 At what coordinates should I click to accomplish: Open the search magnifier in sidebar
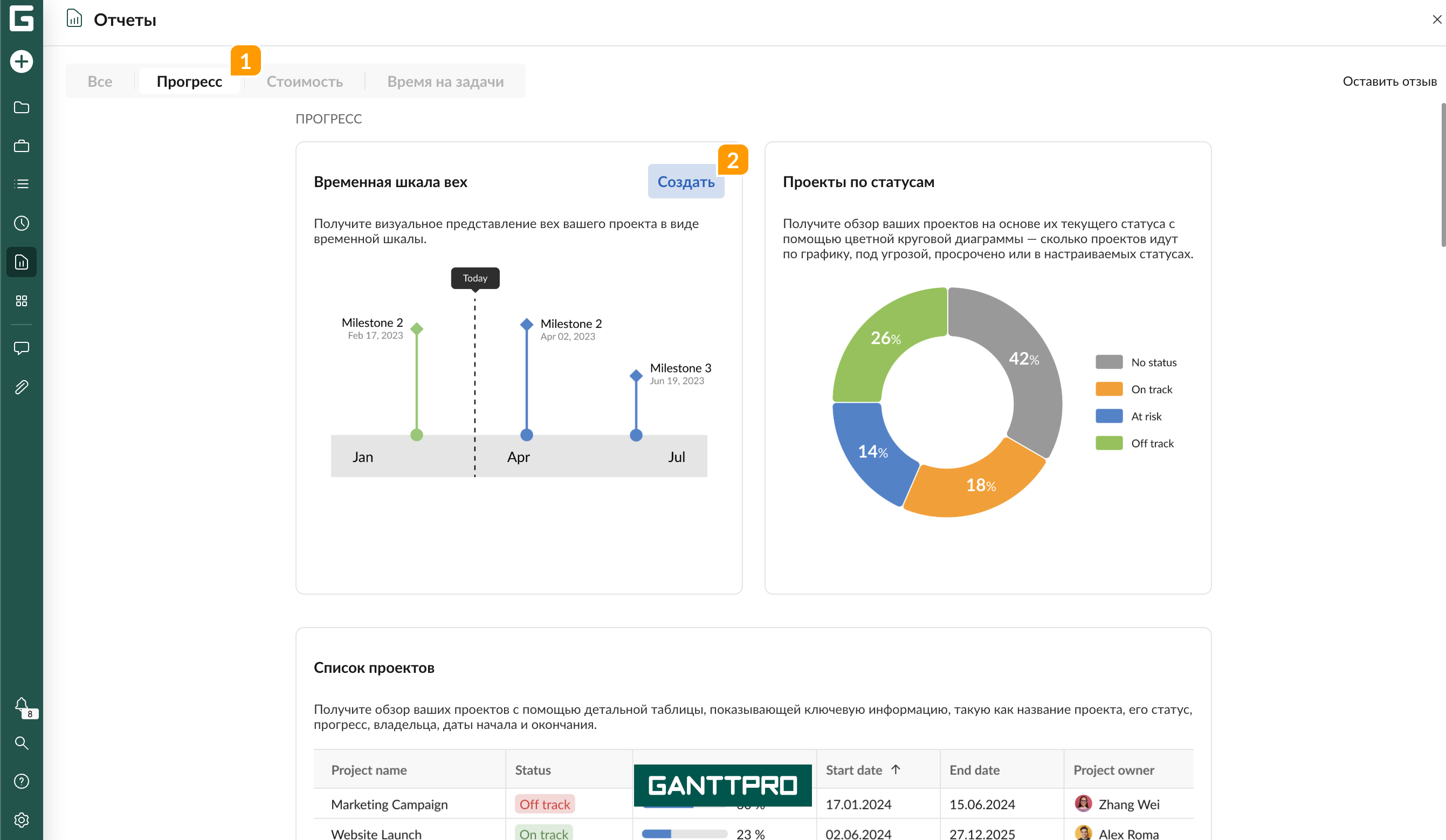point(21,743)
